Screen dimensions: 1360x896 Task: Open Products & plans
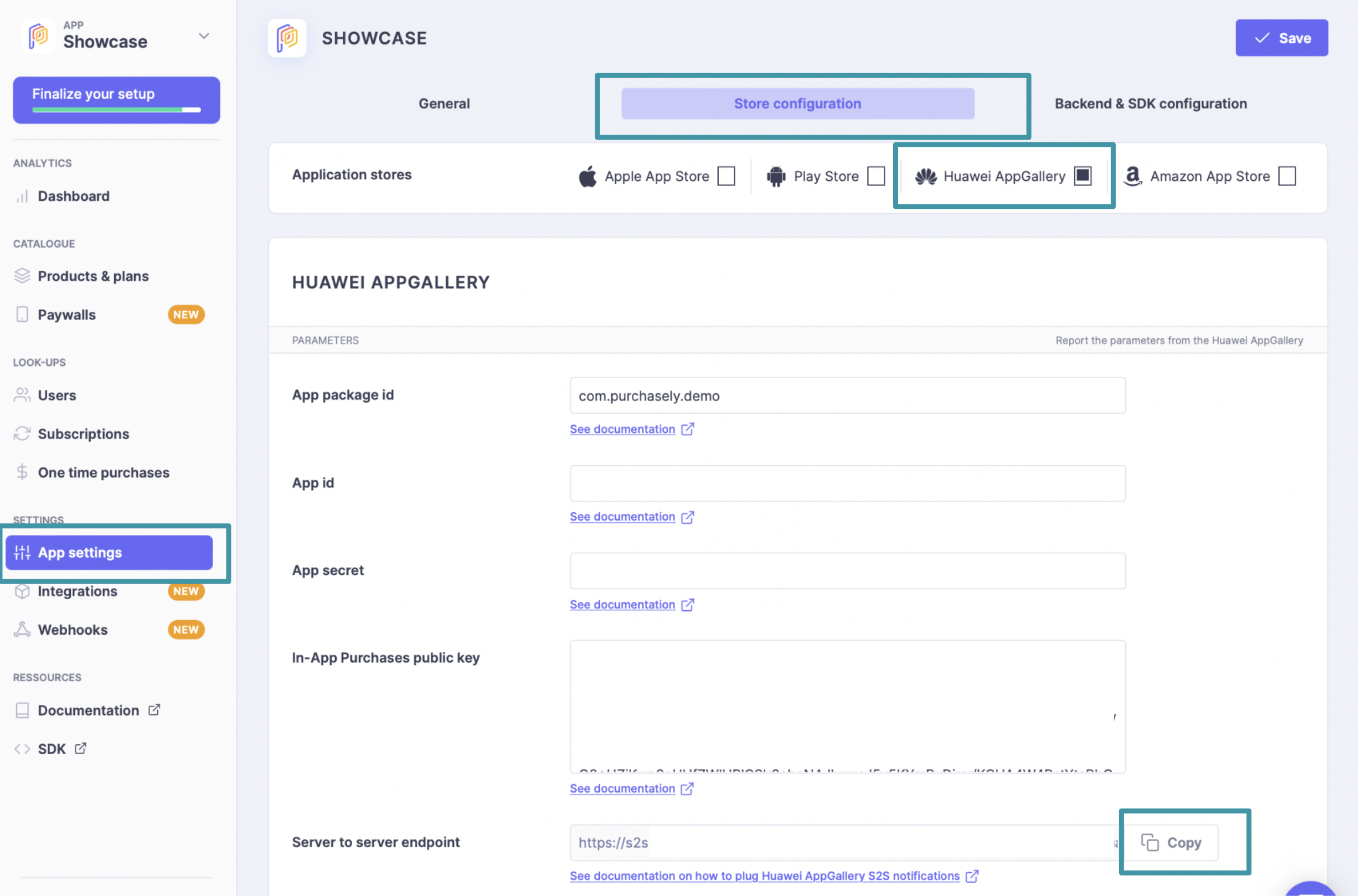tap(93, 276)
